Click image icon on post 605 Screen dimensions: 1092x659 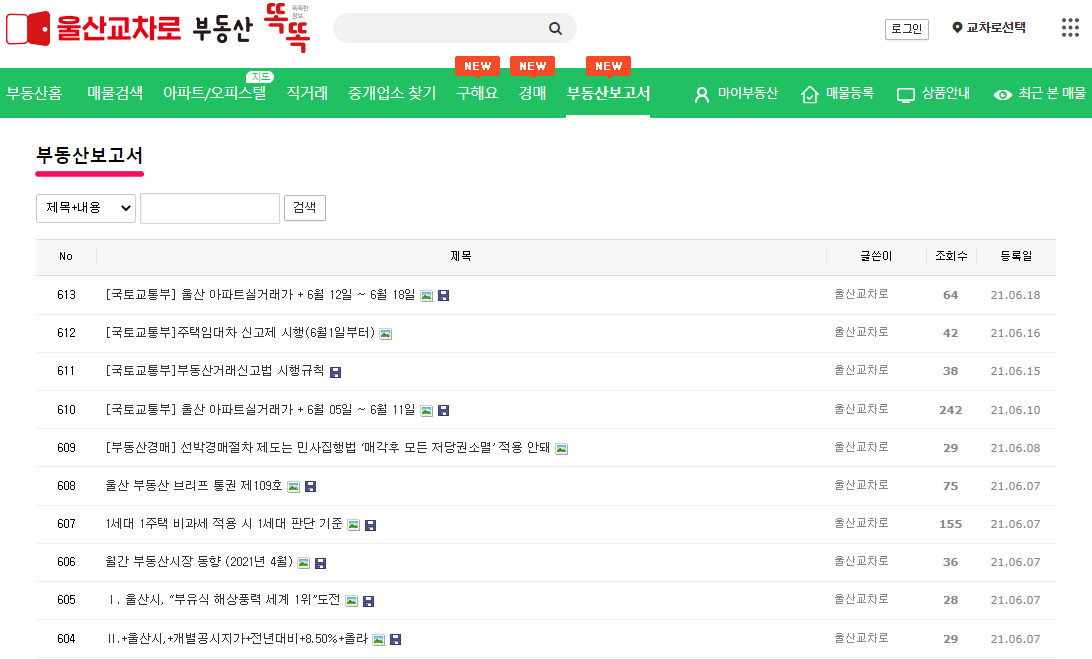coord(352,601)
